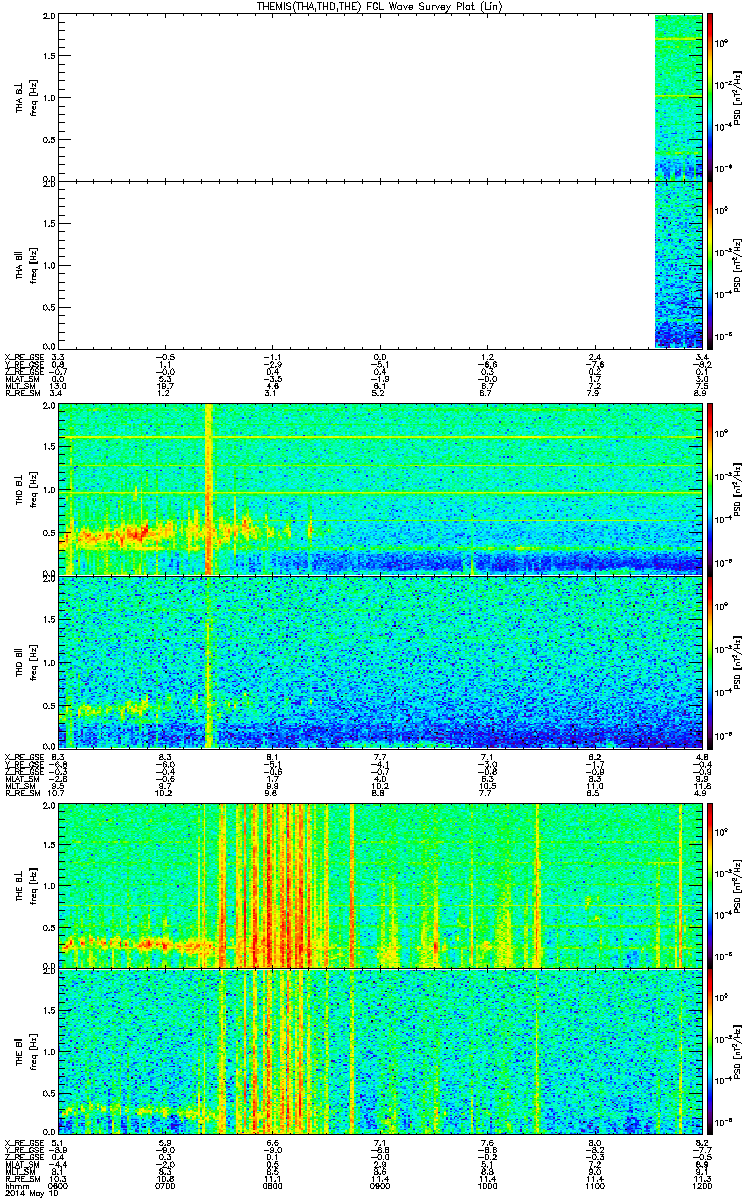Click the X_RE_GSE row label under THE panels
Screen dimensions: 750x1200
coord(24,1142)
